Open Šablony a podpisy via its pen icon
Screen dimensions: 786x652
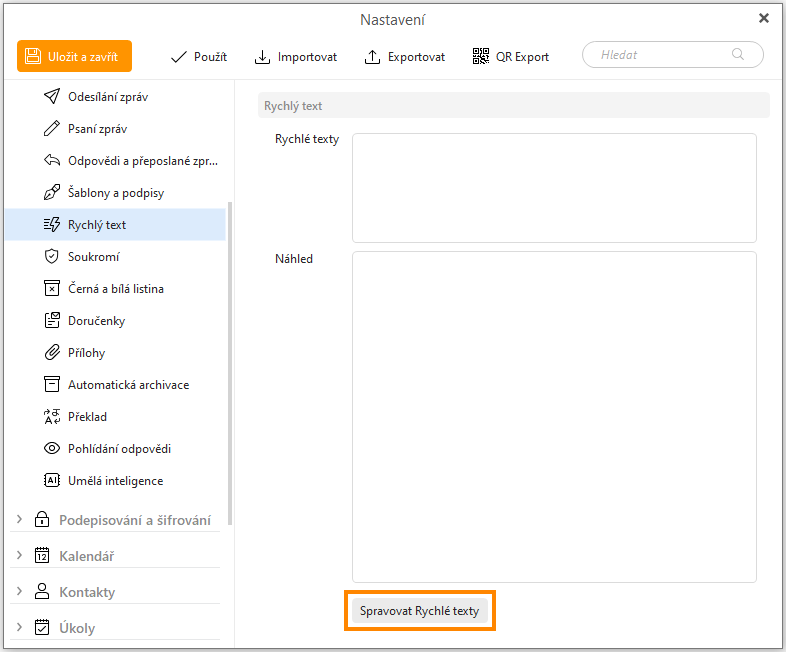click(52, 193)
